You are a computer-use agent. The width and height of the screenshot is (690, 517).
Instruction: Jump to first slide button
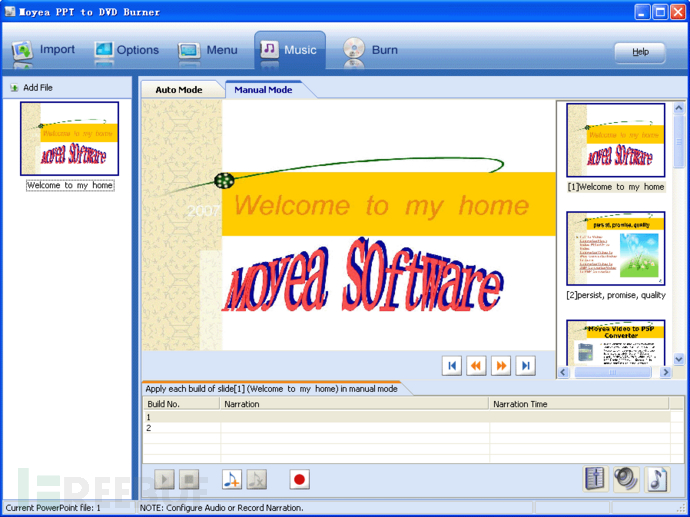(x=451, y=366)
